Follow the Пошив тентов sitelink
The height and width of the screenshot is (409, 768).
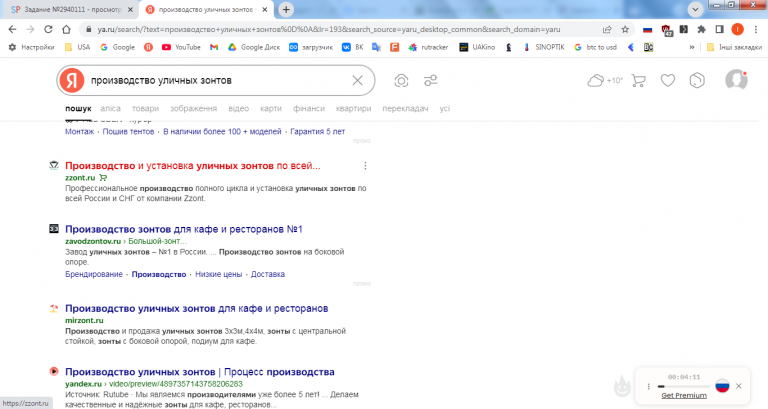tap(128, 131)
